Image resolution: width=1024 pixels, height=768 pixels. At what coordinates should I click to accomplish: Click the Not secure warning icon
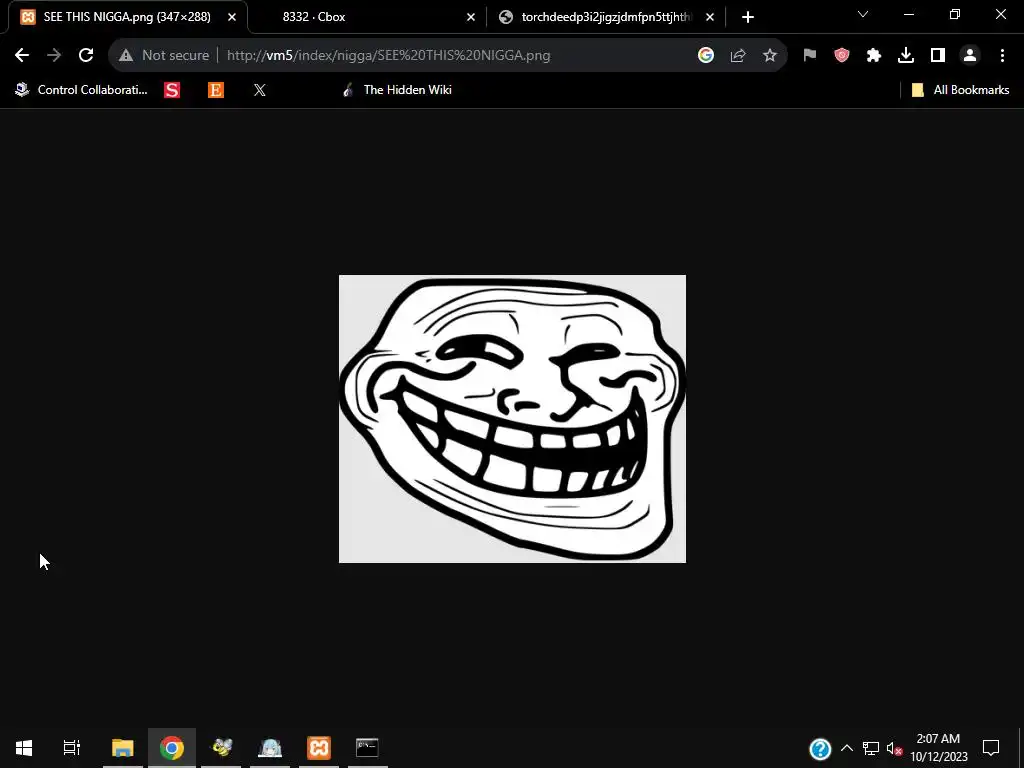pyautogui.click(x=126, y=56)
